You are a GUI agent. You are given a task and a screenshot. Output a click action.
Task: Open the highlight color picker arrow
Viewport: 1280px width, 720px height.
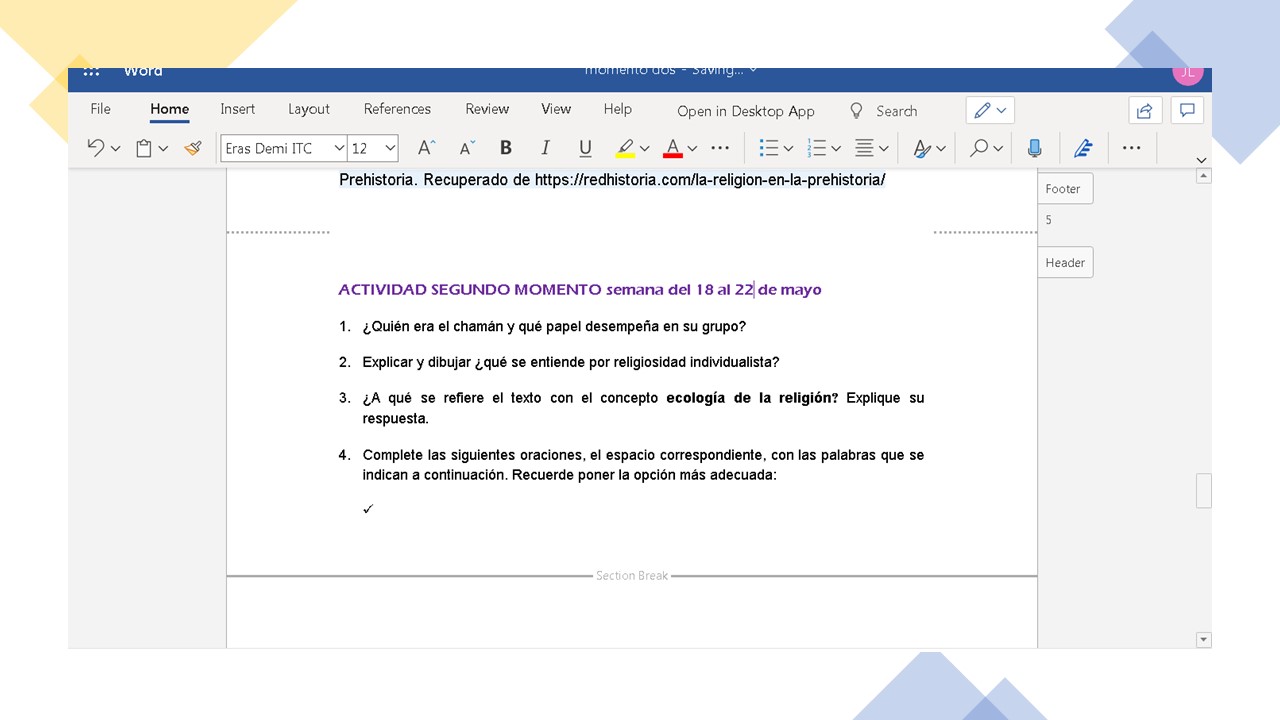click(644, 149)
